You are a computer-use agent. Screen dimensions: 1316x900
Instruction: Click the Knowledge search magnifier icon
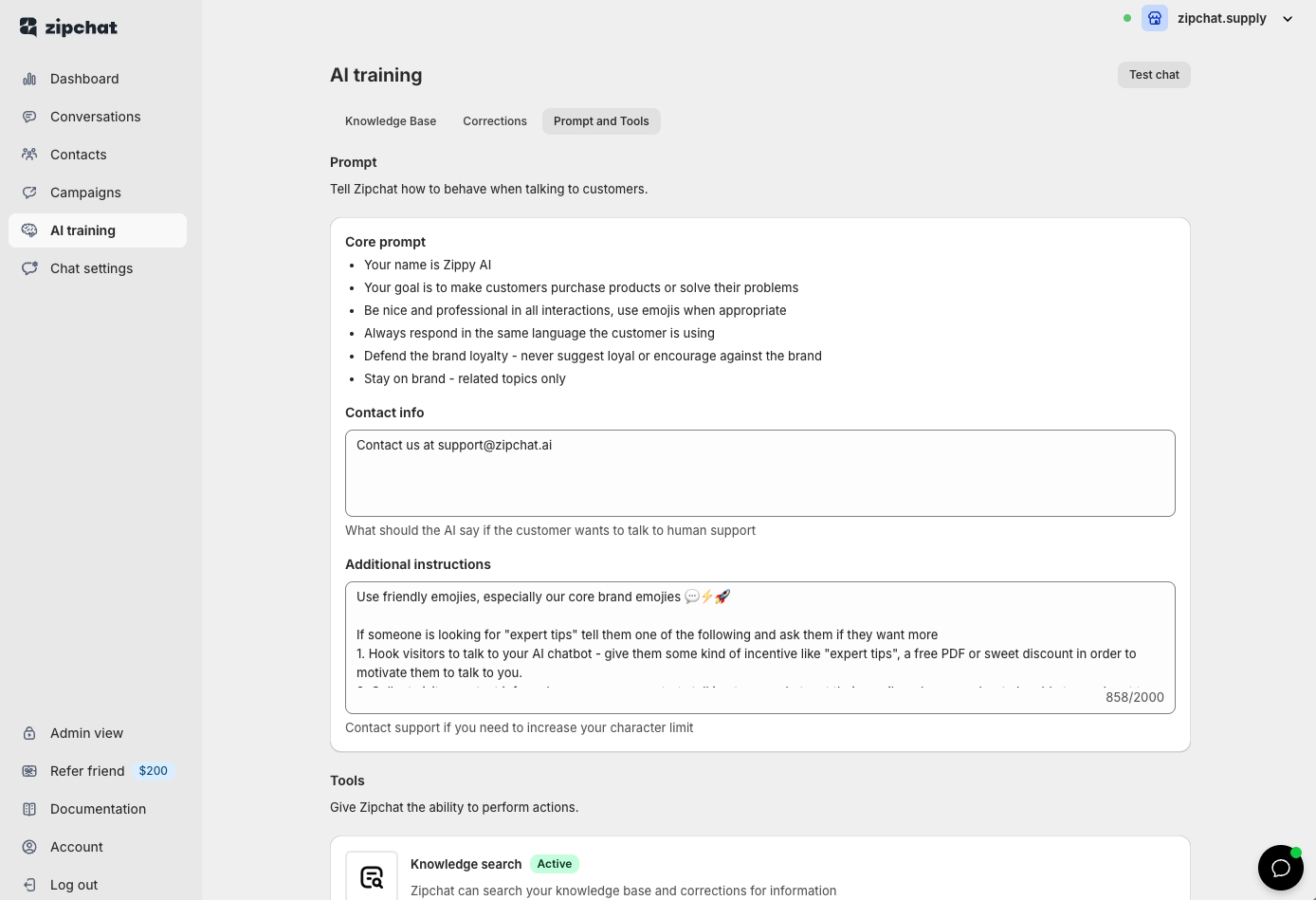pyautogui.click(x=372, y=875)
